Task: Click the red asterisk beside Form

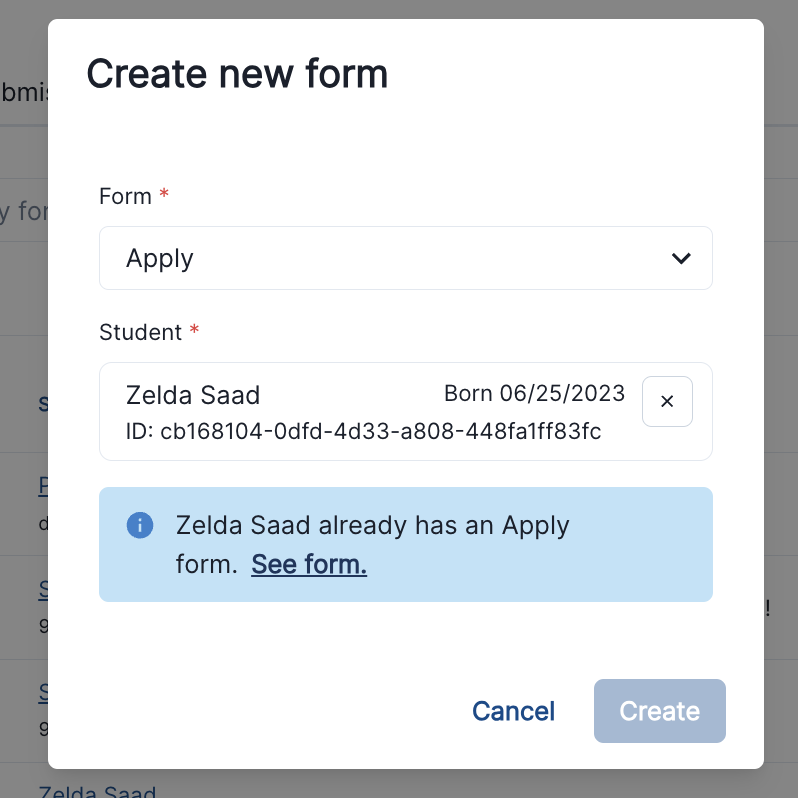Action: [164, 196]
